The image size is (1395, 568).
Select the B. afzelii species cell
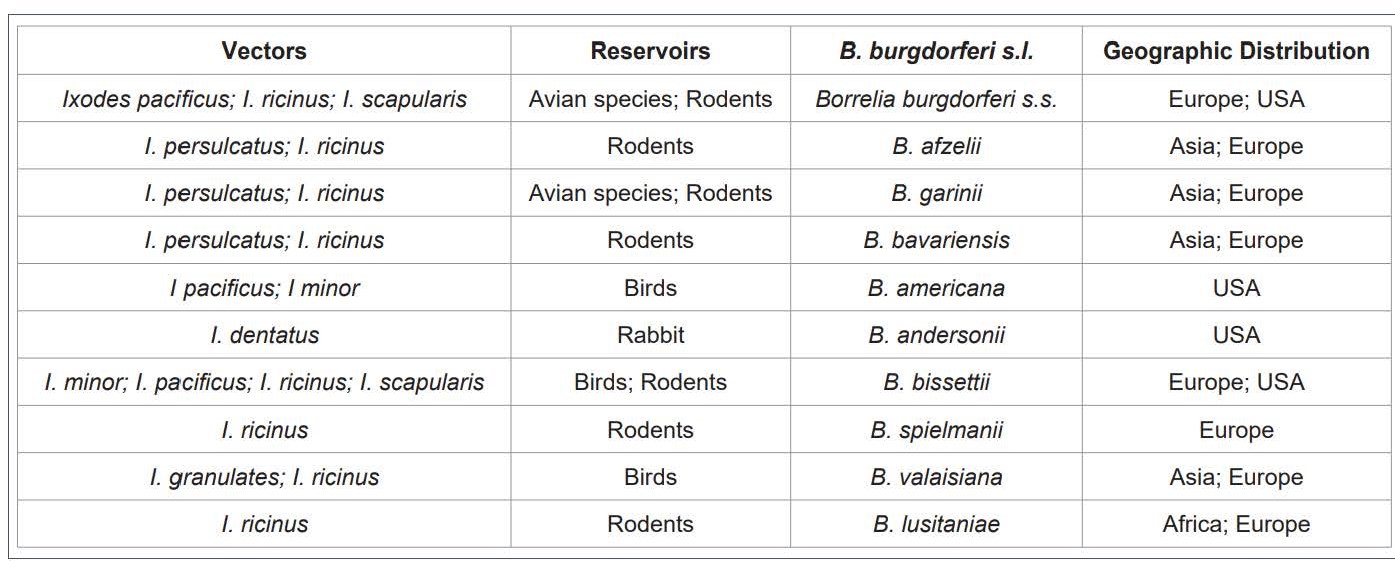tap(936, 146)
